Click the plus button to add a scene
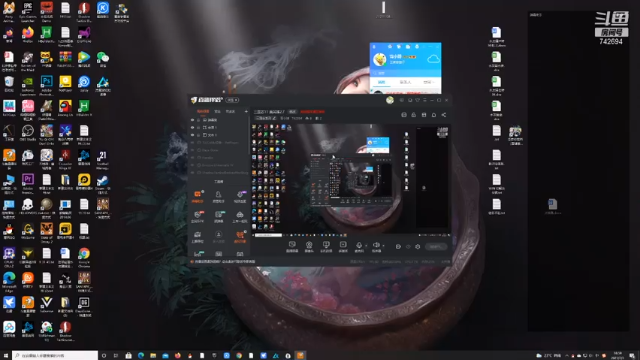640x360 pixels. pyautogui.click(x=246, y=111)
